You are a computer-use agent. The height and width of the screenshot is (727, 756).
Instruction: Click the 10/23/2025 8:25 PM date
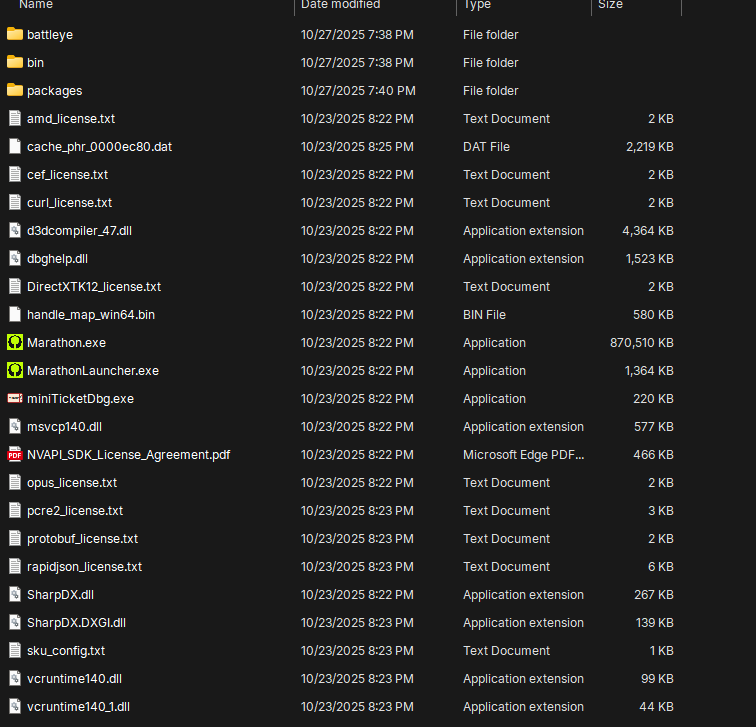[357, 147]
